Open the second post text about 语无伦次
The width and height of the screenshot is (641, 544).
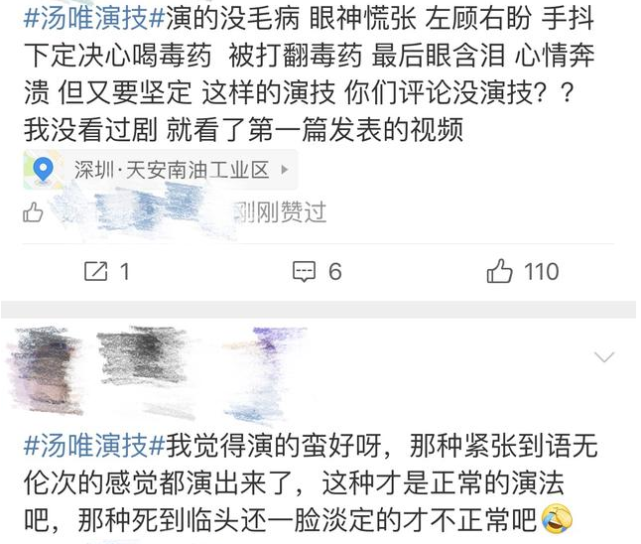pyautogui.click(x=311, y=483)
